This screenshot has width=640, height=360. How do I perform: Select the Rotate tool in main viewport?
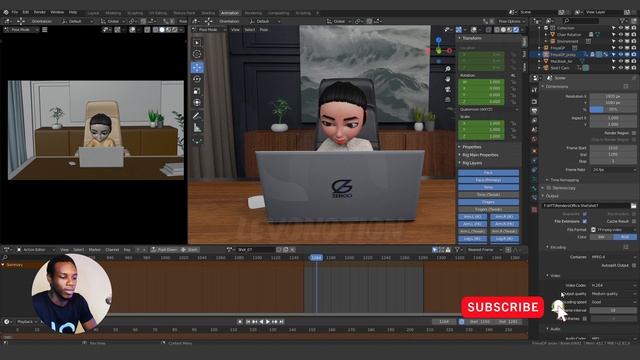tap(197, 79)
